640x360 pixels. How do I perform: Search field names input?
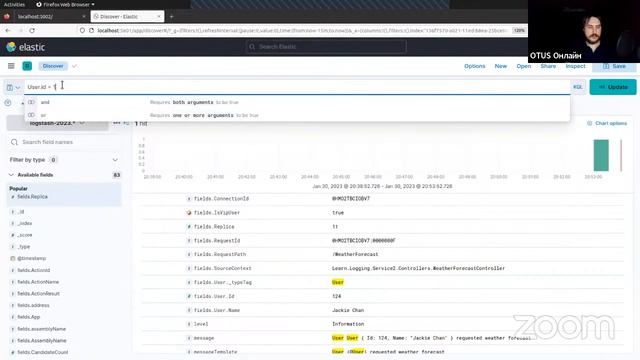coord(64,142)
